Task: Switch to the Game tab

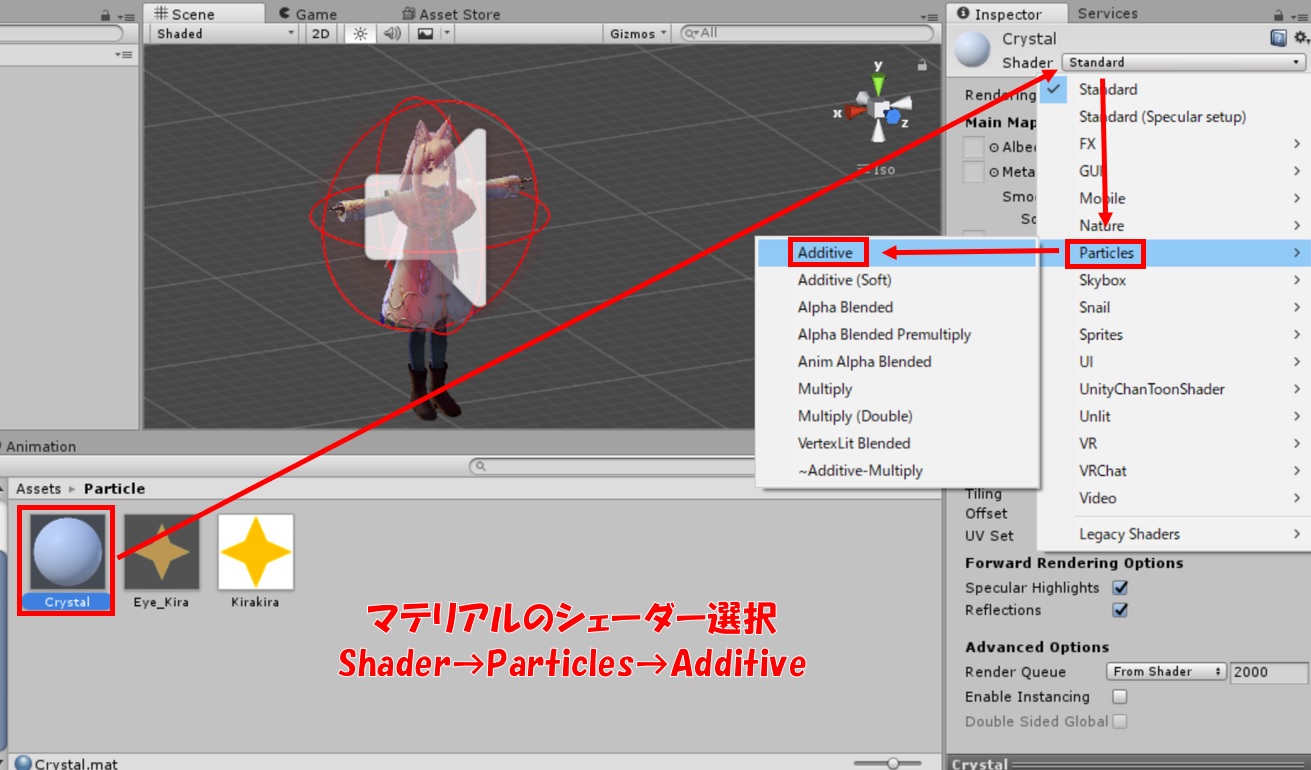Action: [x=307, y=14]
